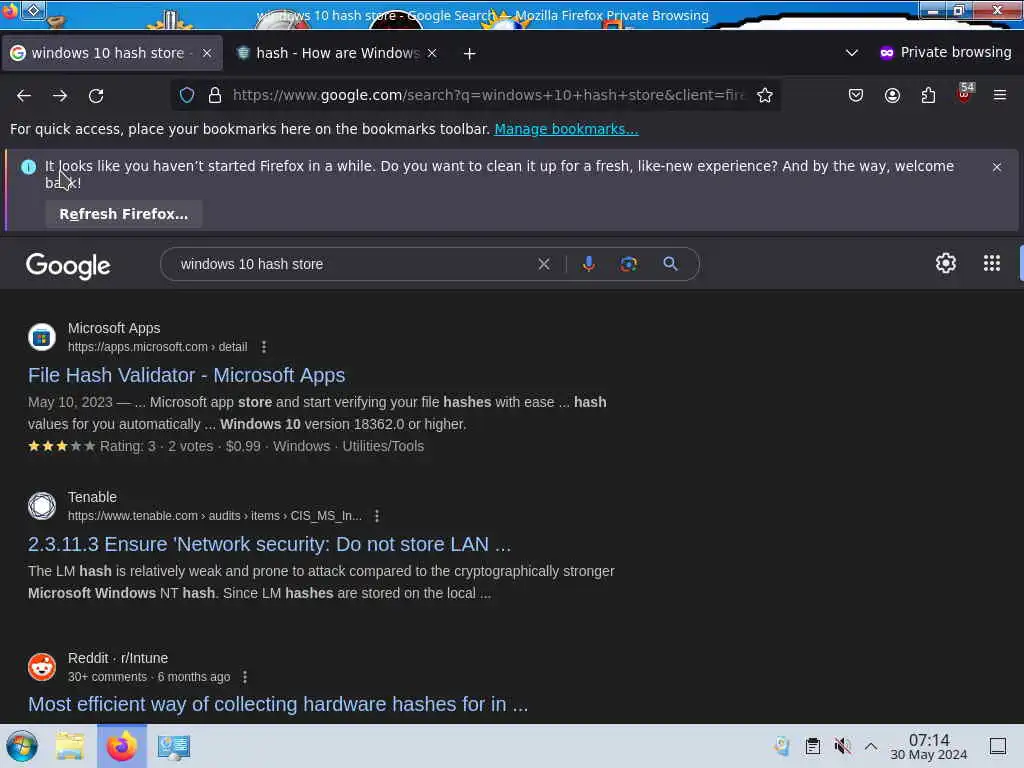Clear the Google search query

click(544, 264)
